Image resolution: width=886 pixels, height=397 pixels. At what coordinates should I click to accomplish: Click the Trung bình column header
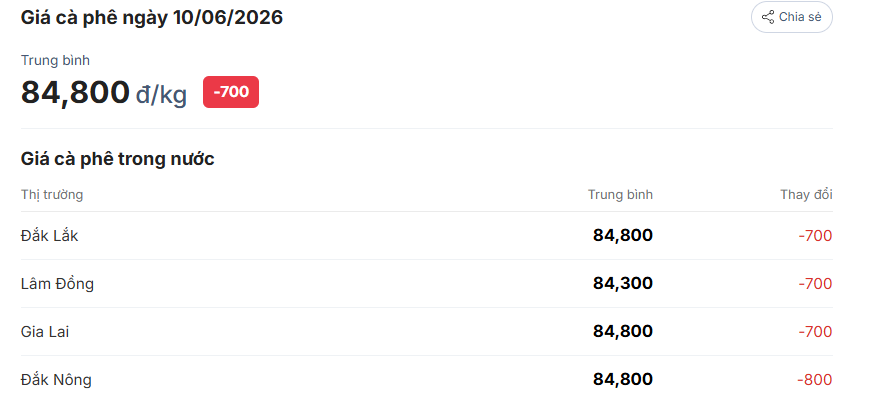[x=620, y=195]
